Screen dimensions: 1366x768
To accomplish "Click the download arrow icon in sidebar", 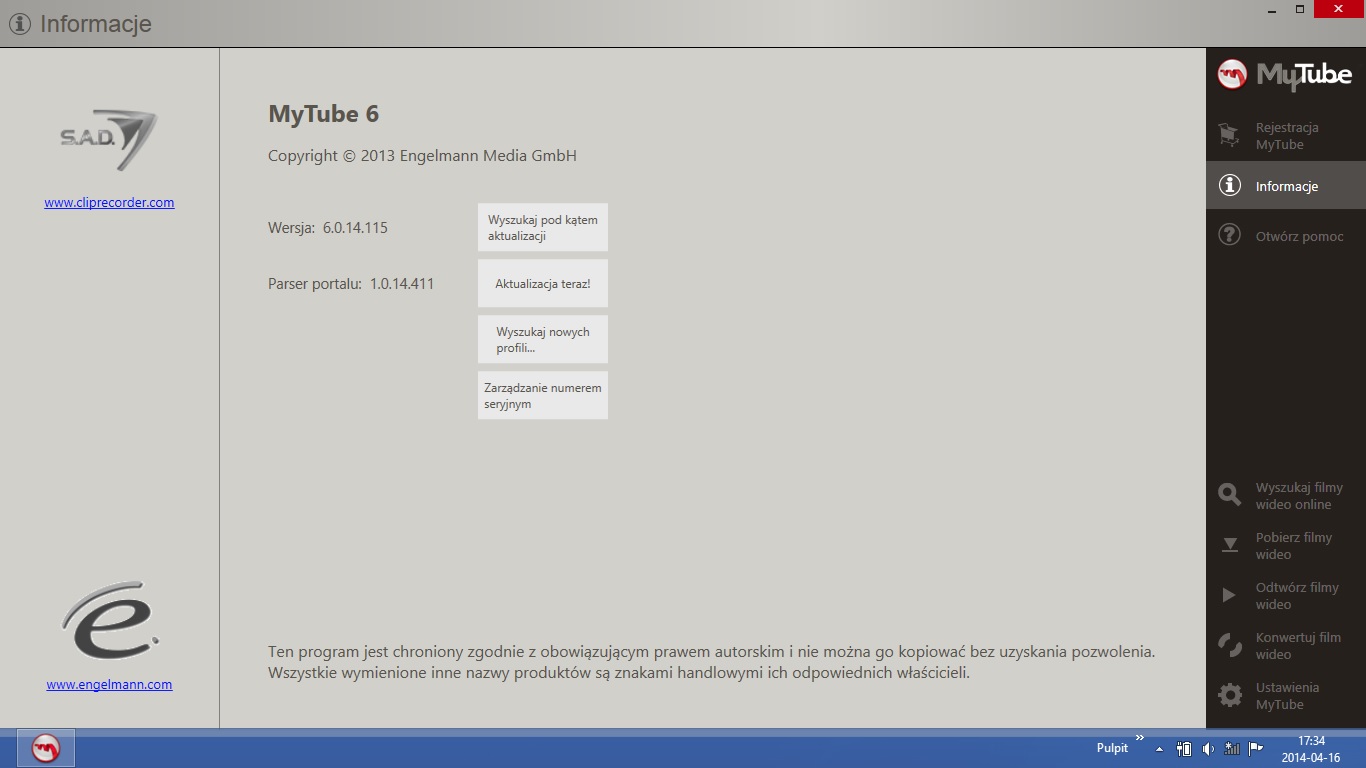I will [x=1229, y=545].
